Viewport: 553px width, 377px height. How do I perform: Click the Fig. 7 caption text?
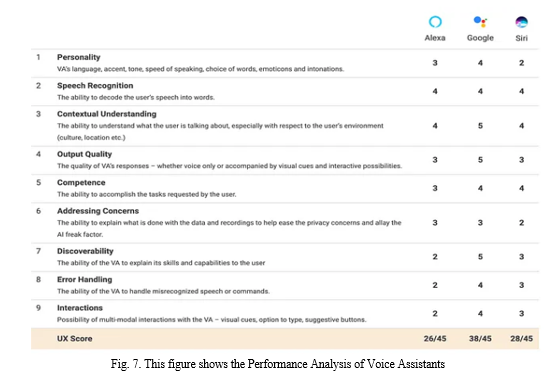tap(278, 364)
